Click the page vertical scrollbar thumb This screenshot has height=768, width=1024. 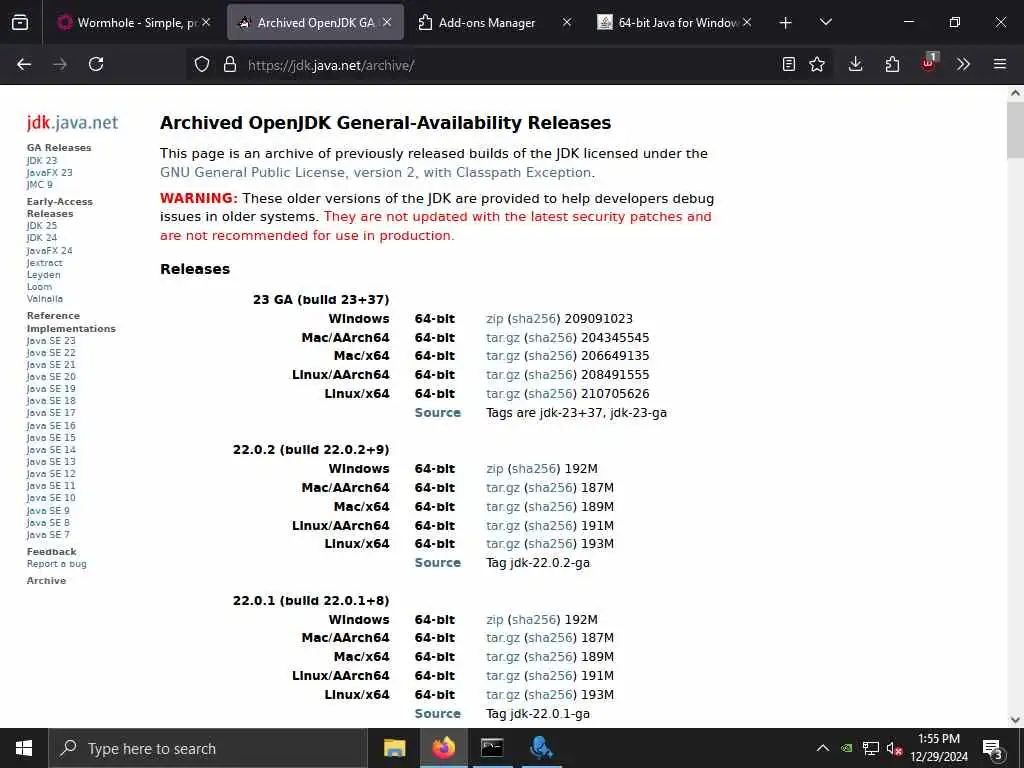click(x=1015, y=130)
